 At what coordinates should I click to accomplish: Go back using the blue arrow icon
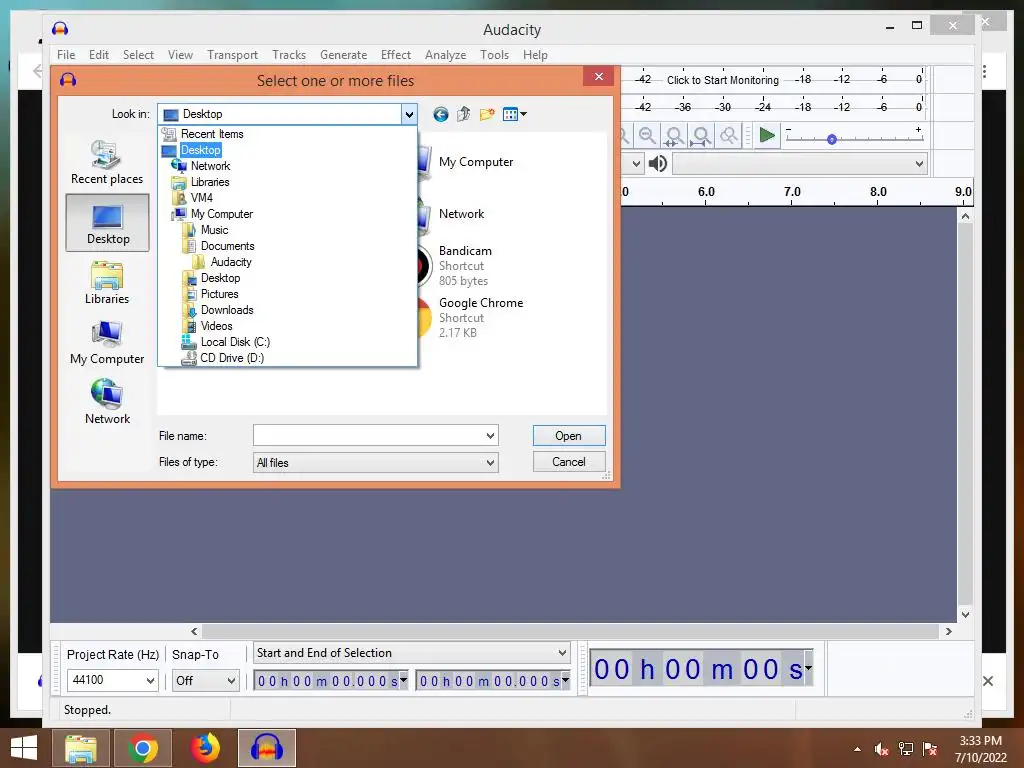[x=441, y=115]
